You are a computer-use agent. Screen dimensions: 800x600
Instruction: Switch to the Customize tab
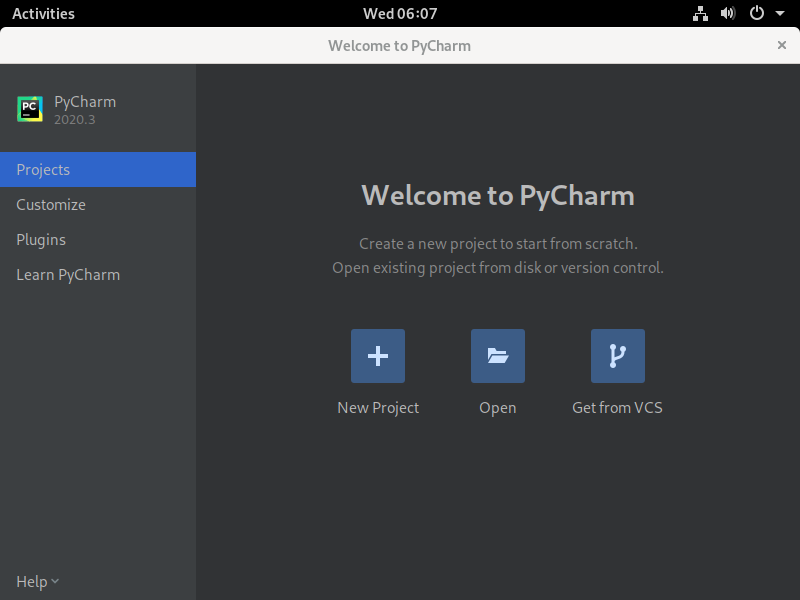pos(98,205)
